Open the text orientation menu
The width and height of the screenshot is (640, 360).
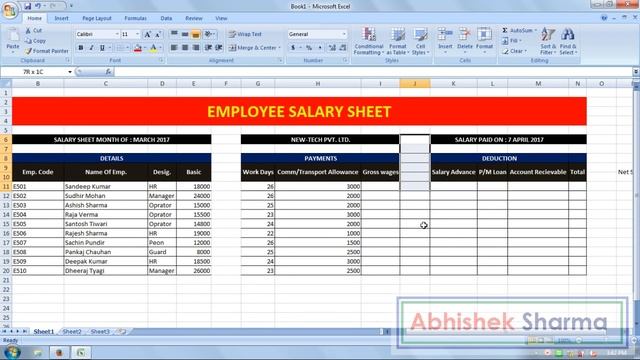pos(210,34)
